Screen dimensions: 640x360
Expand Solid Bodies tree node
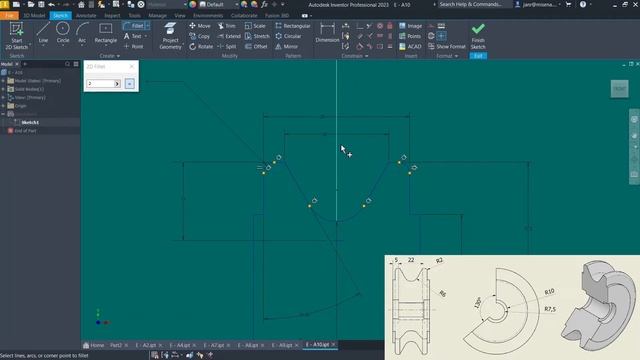(3, 89)
